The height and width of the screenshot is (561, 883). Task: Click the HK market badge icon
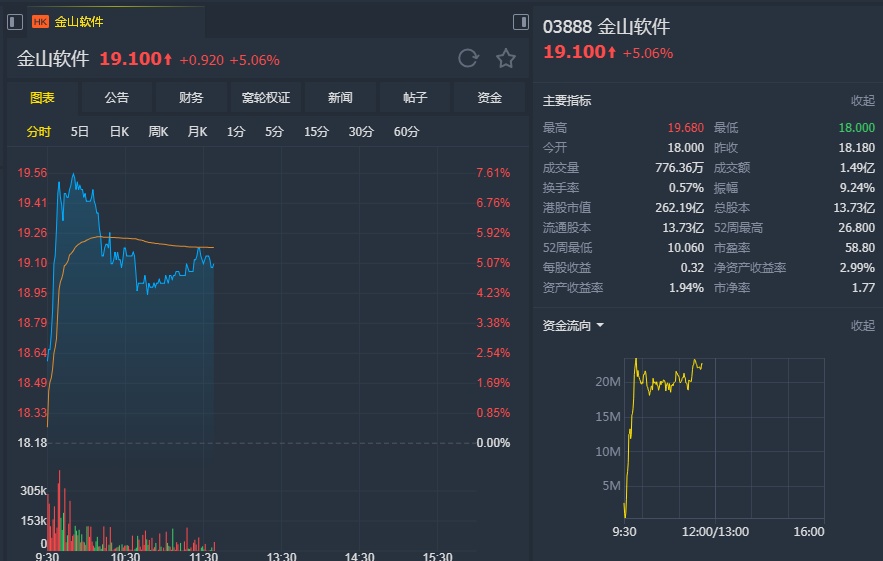pyautogui.click(x=40, y=21)
